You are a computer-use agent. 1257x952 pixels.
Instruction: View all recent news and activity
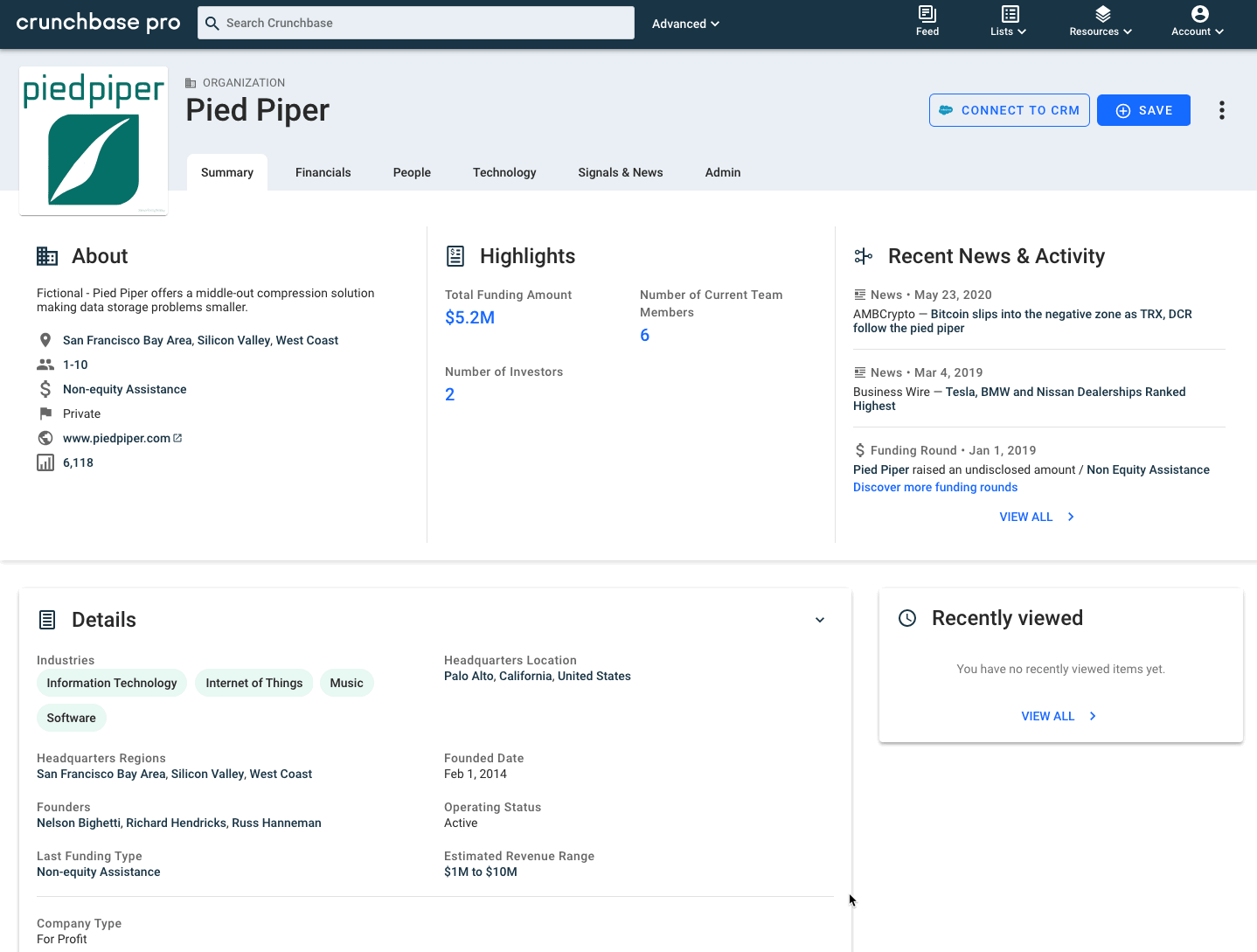(x=1038, y=517)
